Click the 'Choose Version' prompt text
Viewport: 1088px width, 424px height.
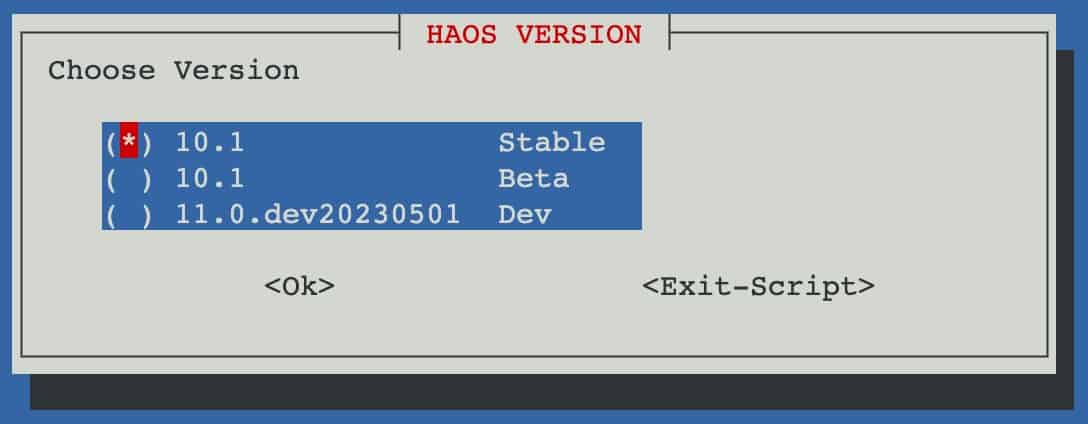(x=173, y=71)
